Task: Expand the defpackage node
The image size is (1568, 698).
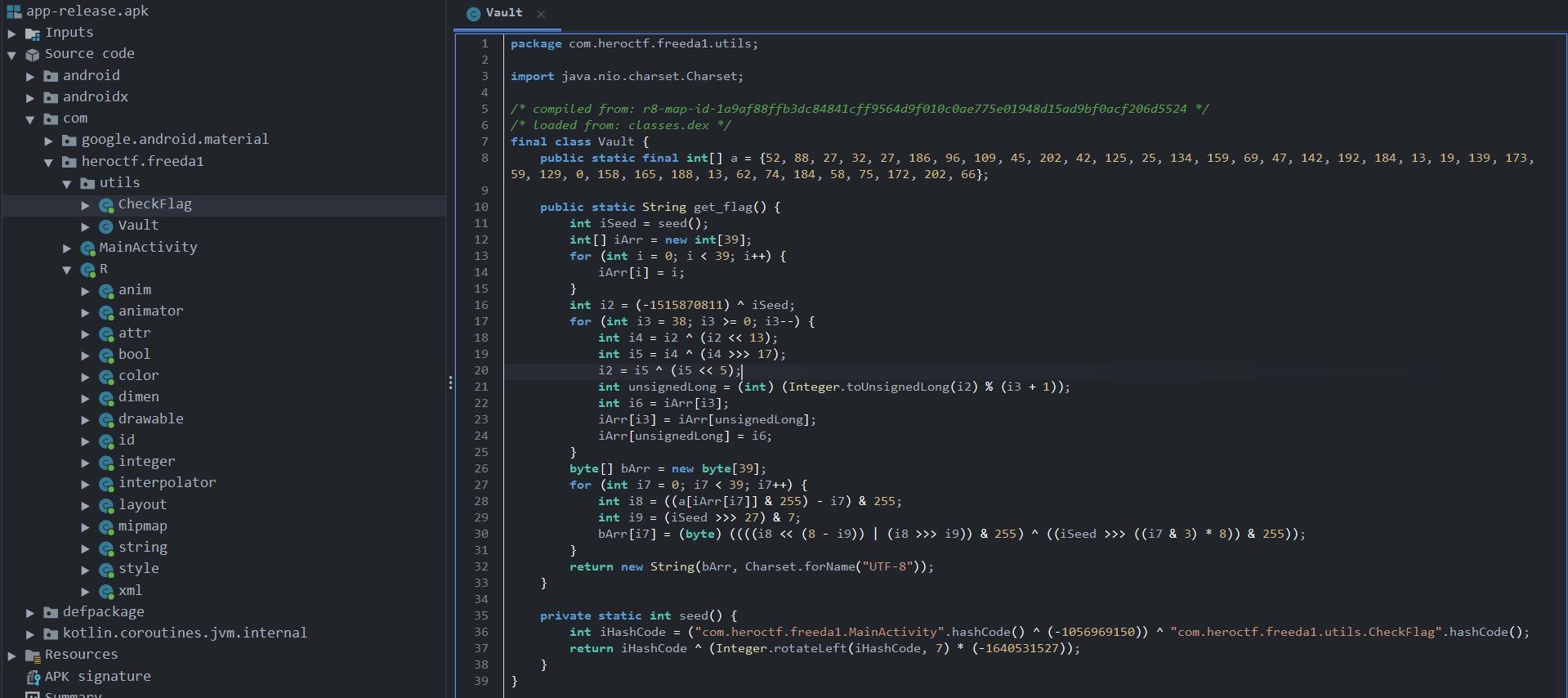Action: tap(30, 612)
